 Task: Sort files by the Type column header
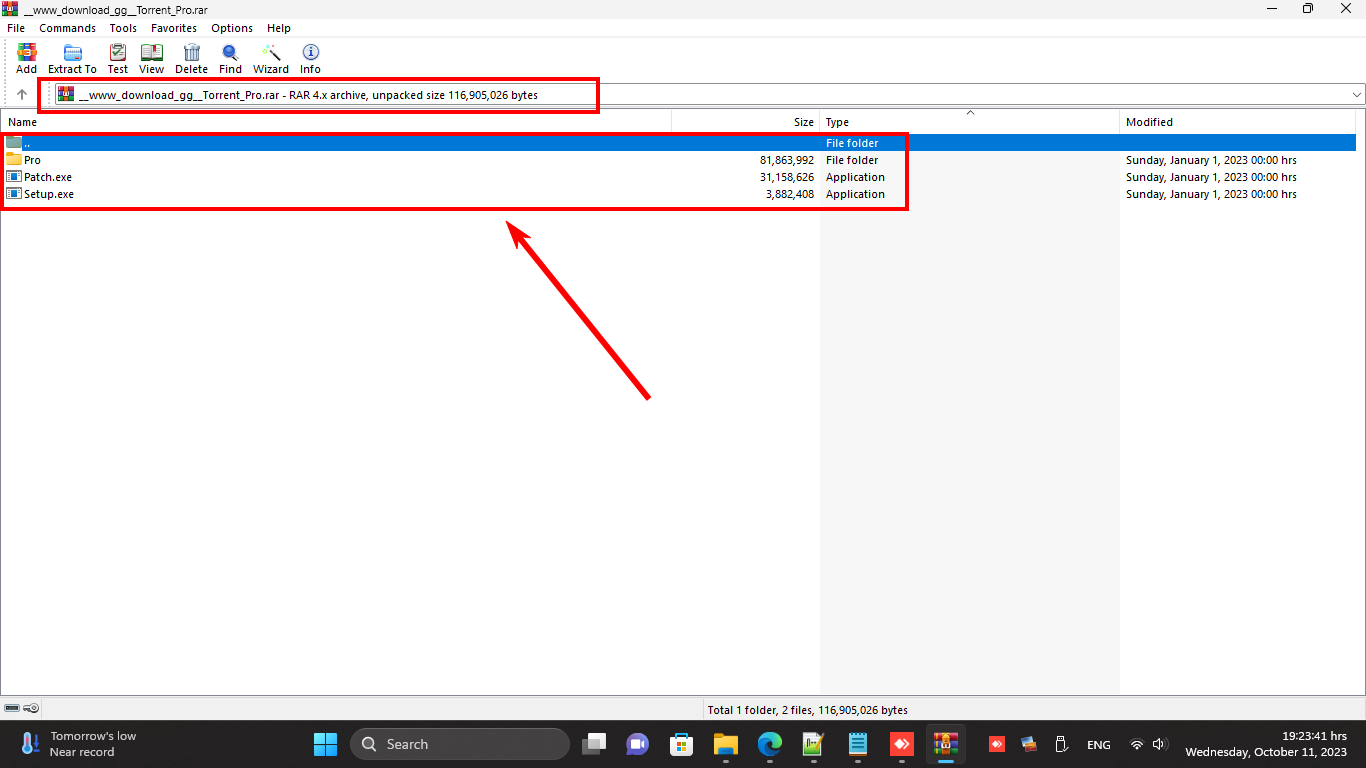[x=970, y=122]
